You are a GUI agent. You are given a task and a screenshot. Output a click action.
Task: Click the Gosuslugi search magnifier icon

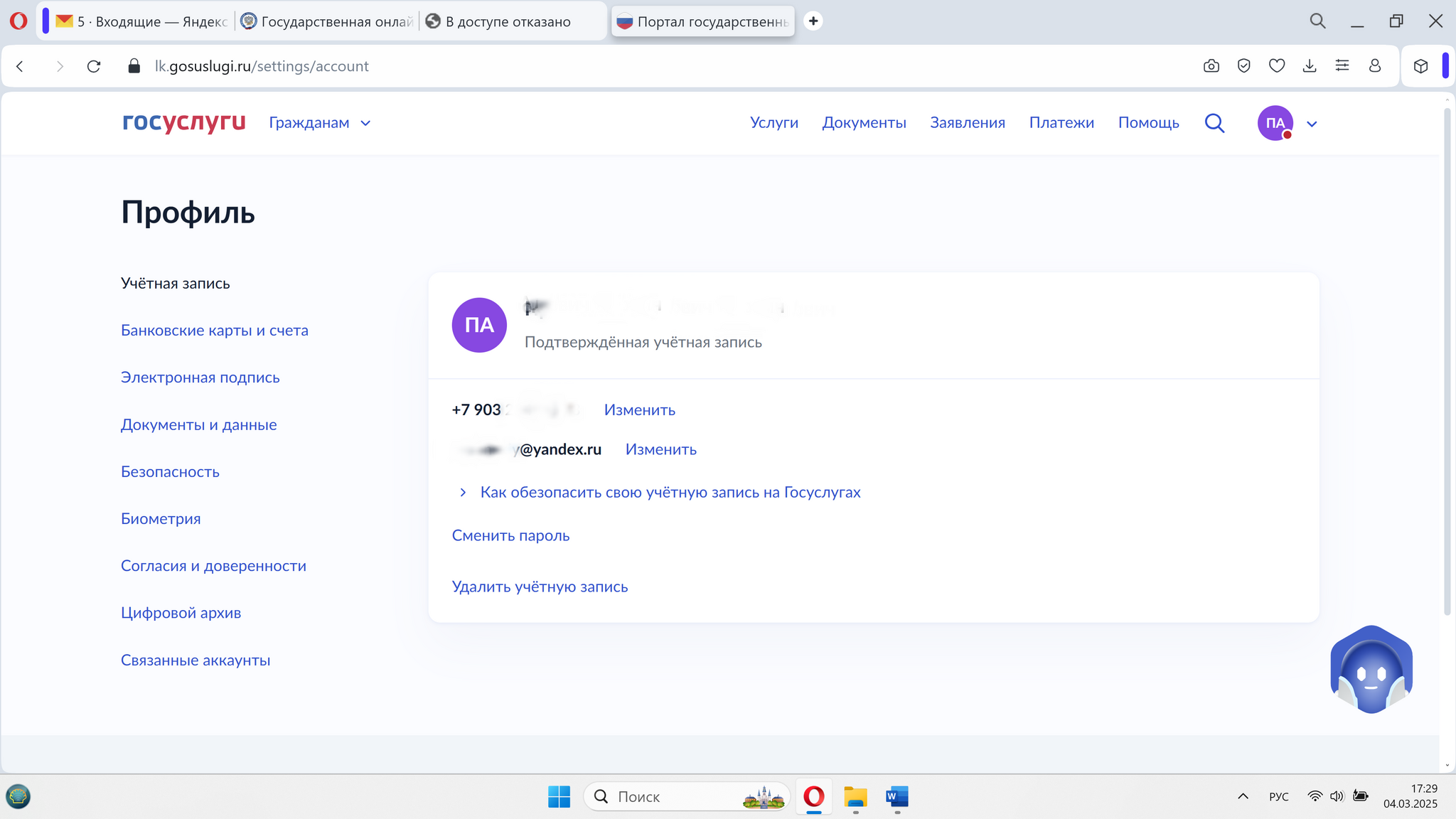pyautogui.click(x=1214, y=123)
